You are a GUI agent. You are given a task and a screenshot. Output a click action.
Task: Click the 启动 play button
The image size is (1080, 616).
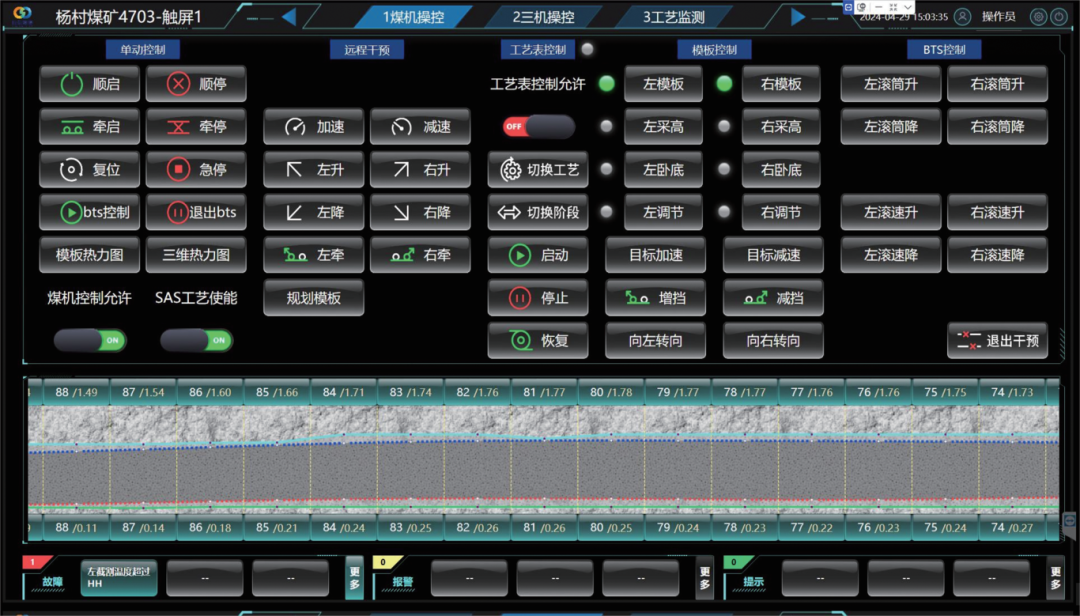click(538, 255)
